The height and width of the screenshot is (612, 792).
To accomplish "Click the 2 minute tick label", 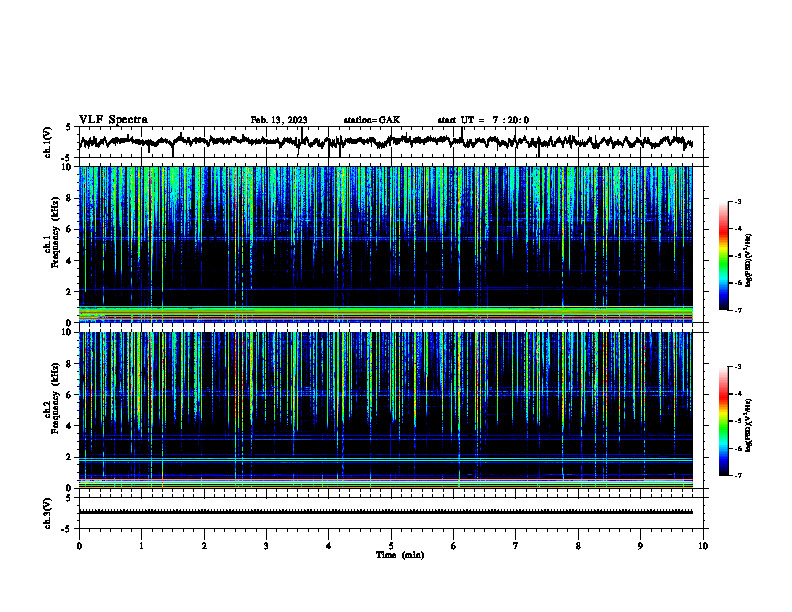I will click(x=204, y=546).
